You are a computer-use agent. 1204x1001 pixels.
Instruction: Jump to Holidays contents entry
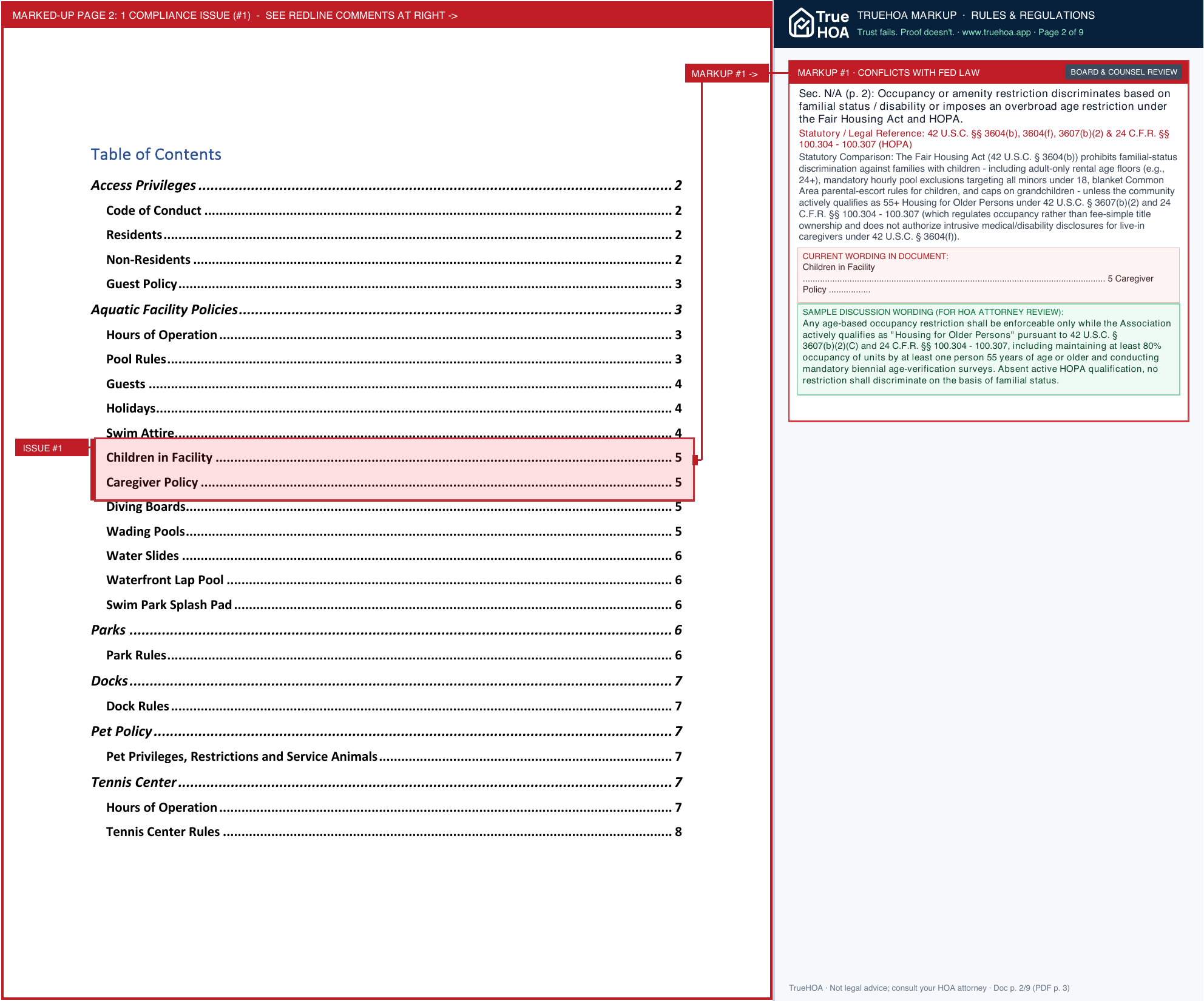pos(394,408)
